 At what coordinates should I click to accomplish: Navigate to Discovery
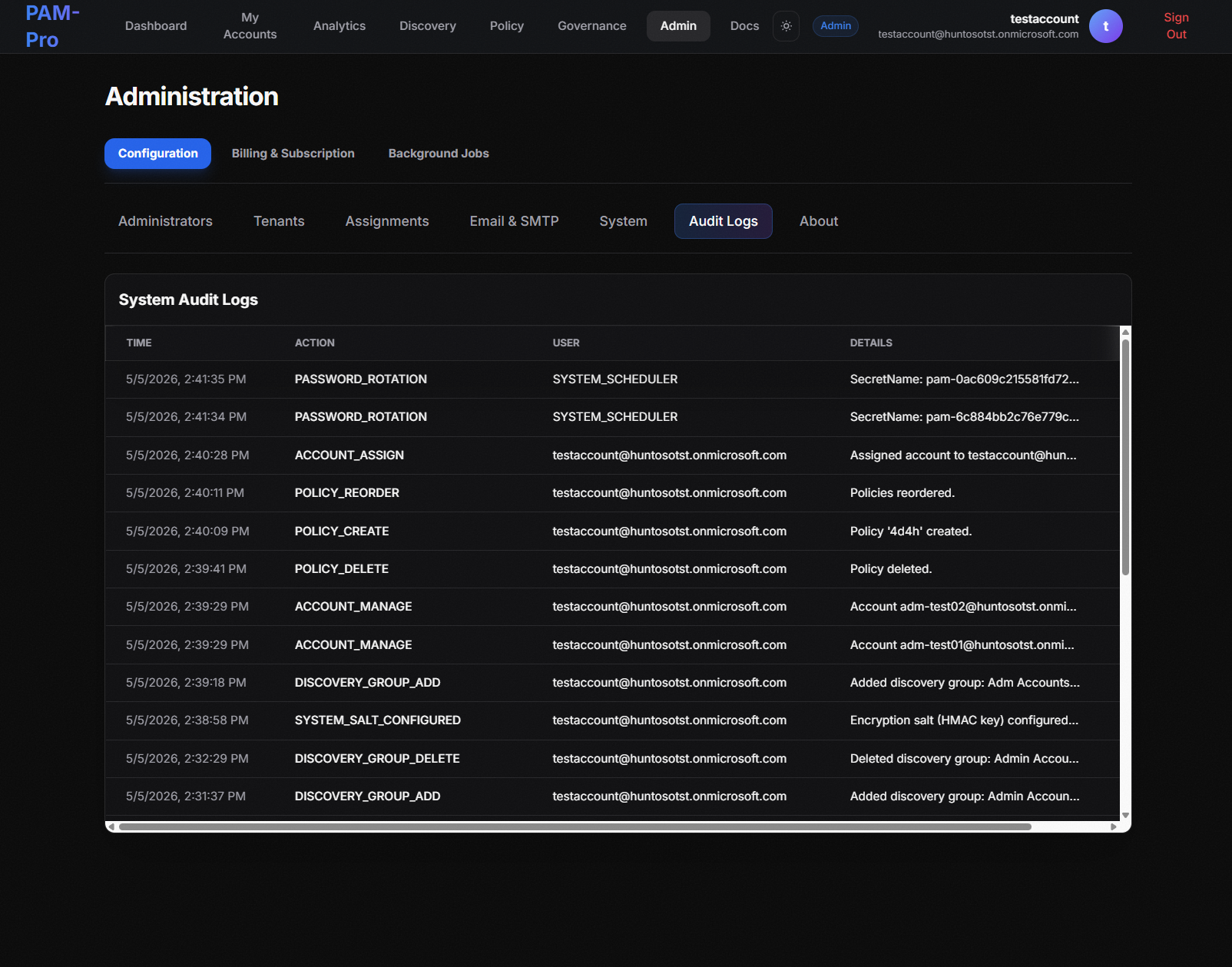coord(428,26)
